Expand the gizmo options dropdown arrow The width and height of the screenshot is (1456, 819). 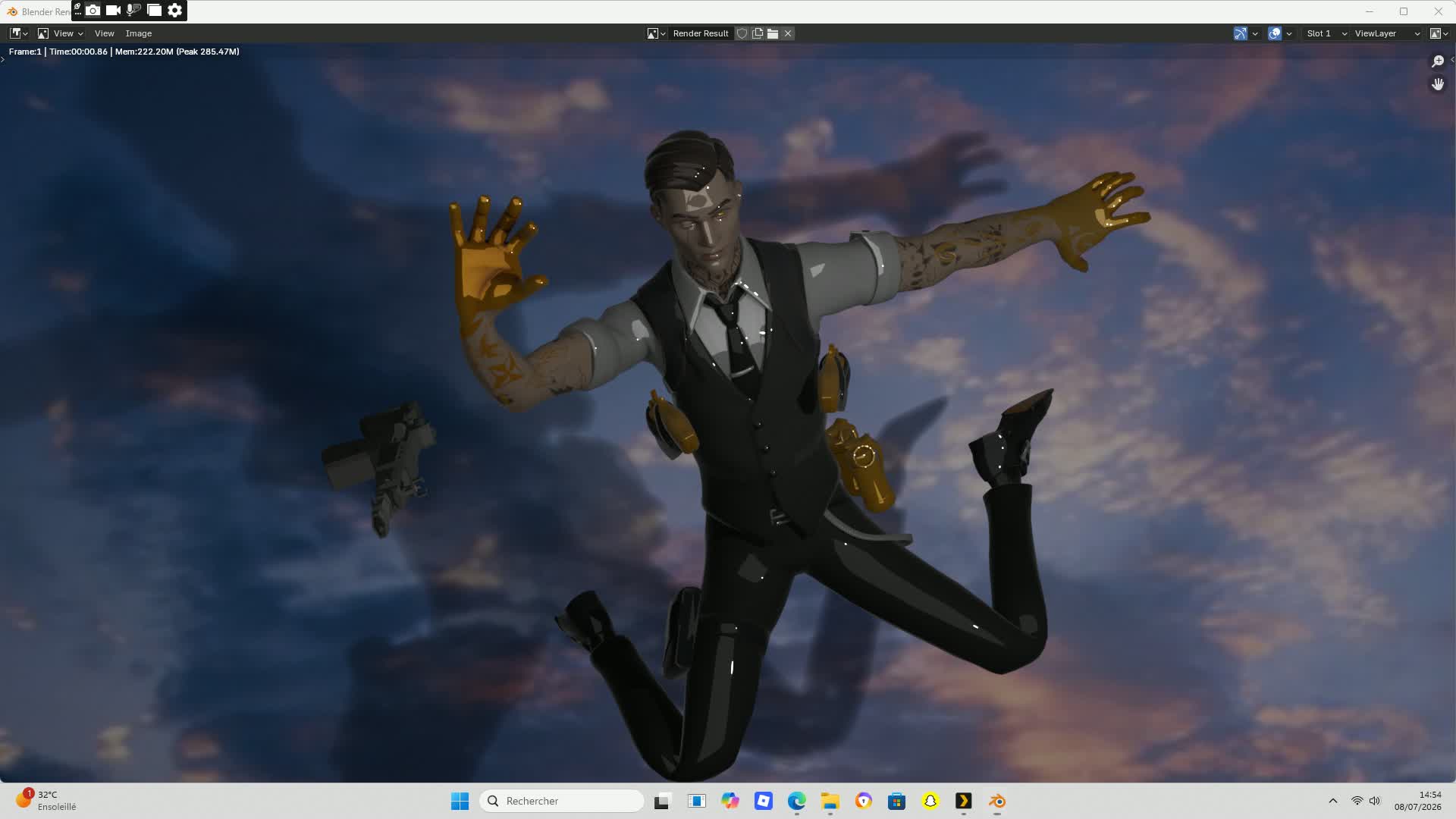click(x=1255, y=33)
